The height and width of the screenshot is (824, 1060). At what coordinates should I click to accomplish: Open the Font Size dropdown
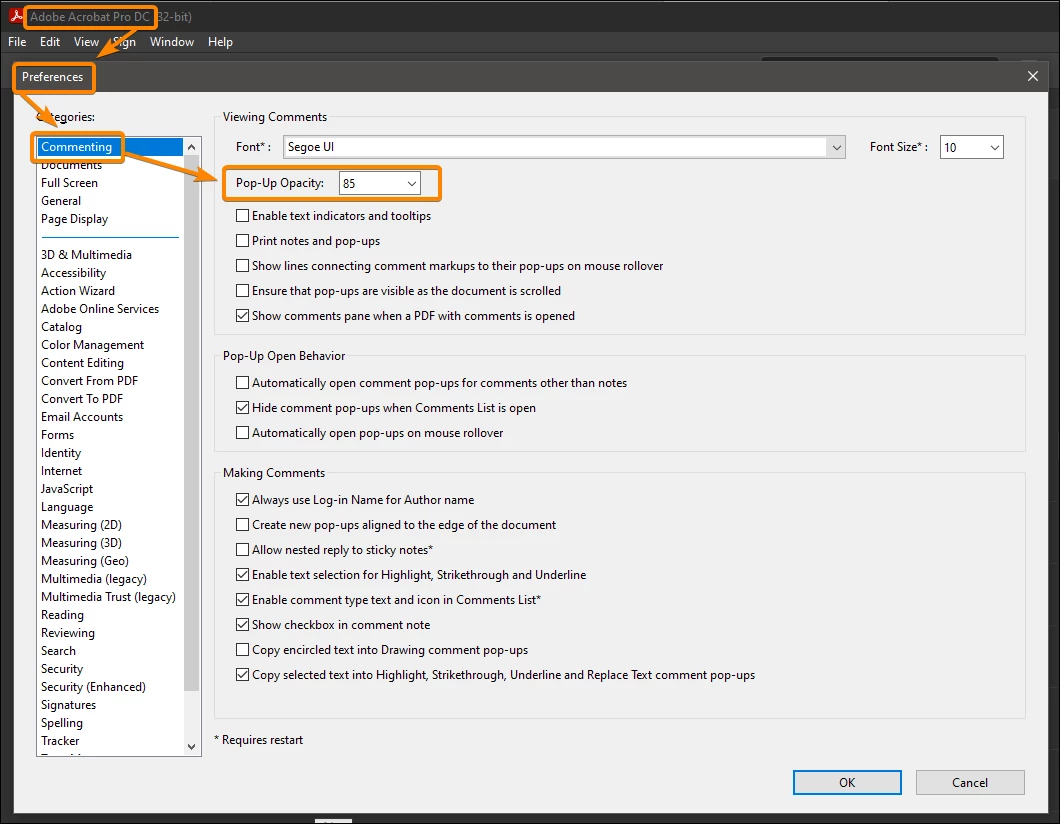point(971,147)
